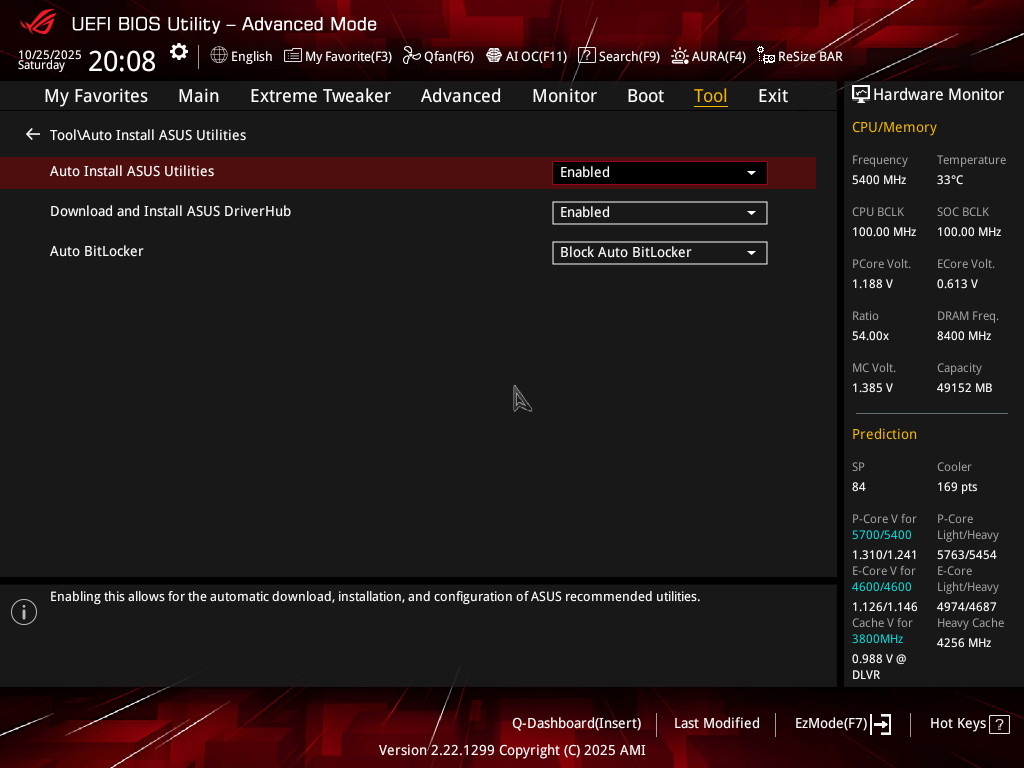
Task: Click the ReSize BAR icon
Action: coord(766,56)
